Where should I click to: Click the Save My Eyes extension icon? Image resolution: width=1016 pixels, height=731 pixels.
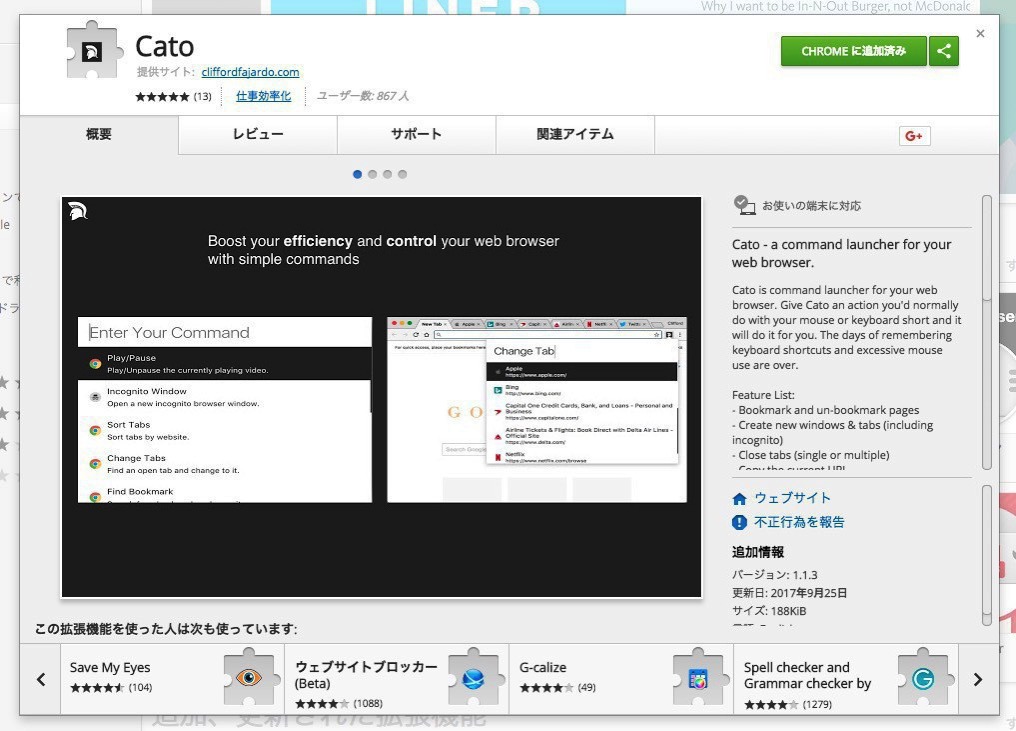(248, 678)
